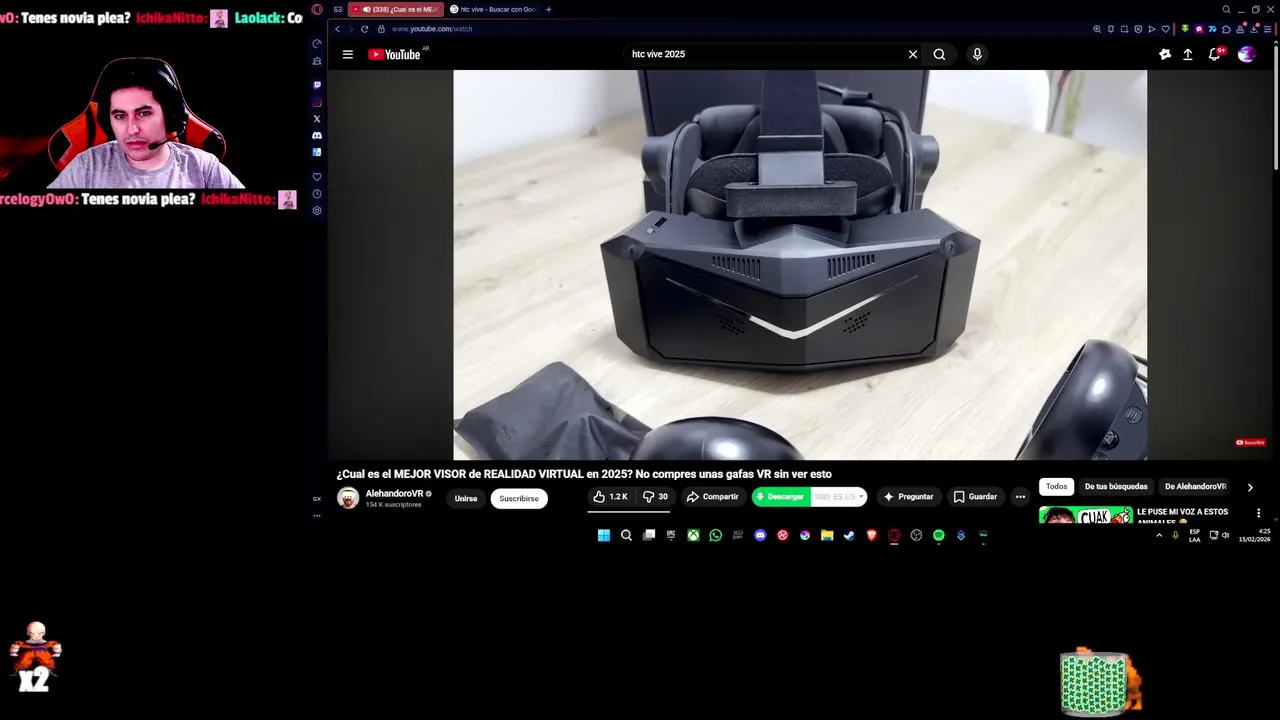
Task: Open sidebar bookmarks heart icon
Action: point(317,177)
